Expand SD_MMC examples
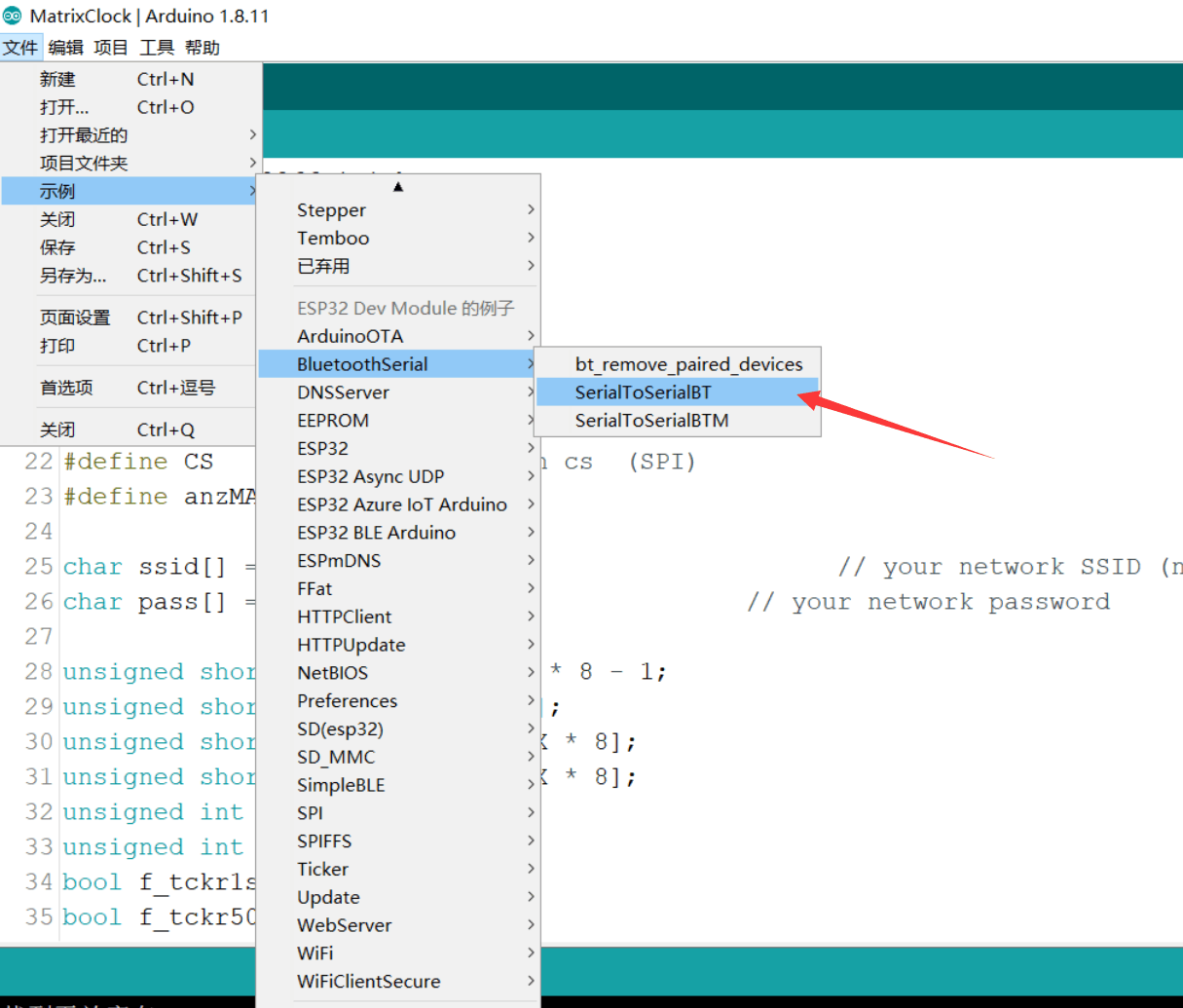 398,757
